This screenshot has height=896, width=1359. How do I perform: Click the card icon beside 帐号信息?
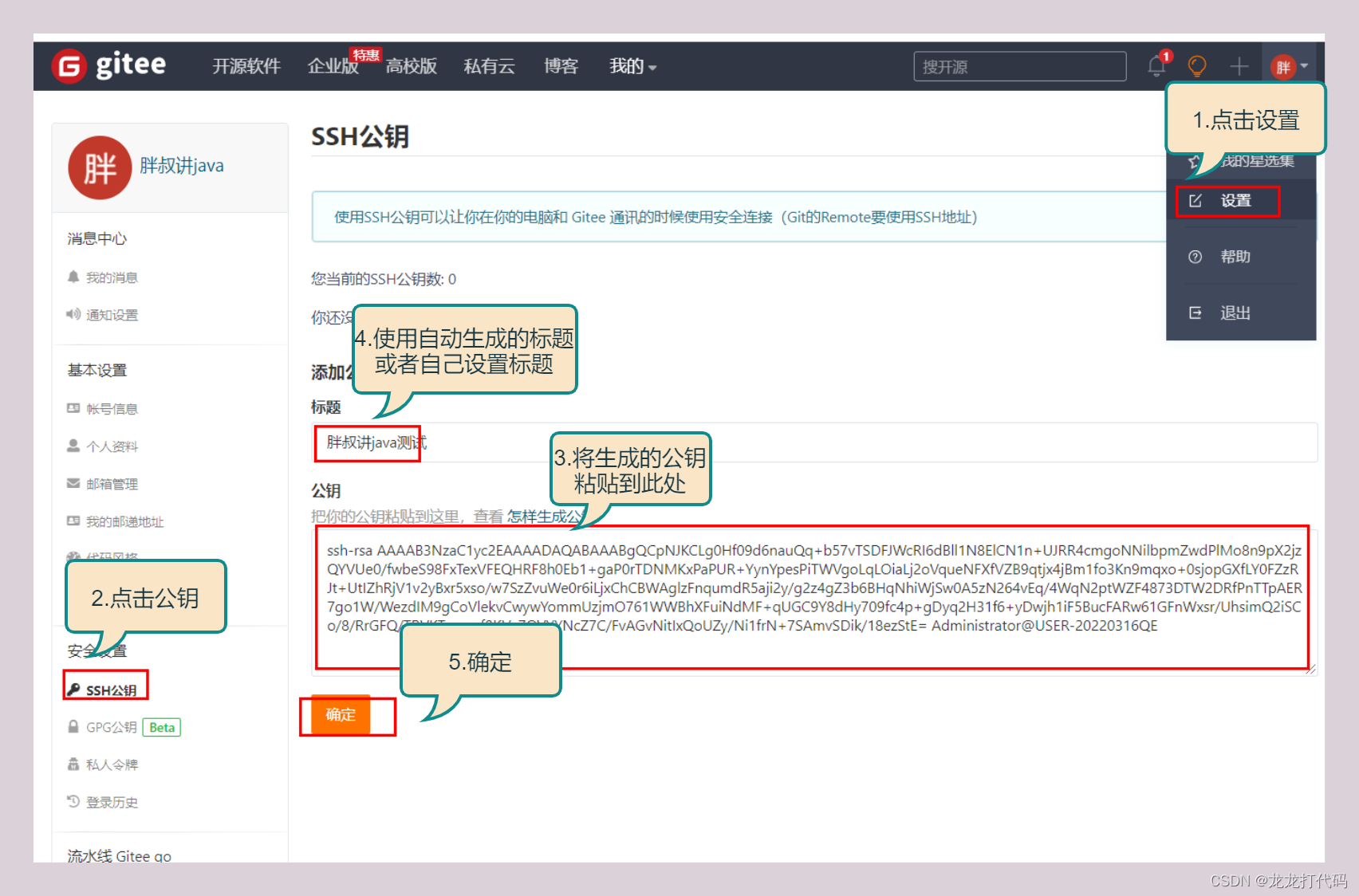tap(73, 408)
